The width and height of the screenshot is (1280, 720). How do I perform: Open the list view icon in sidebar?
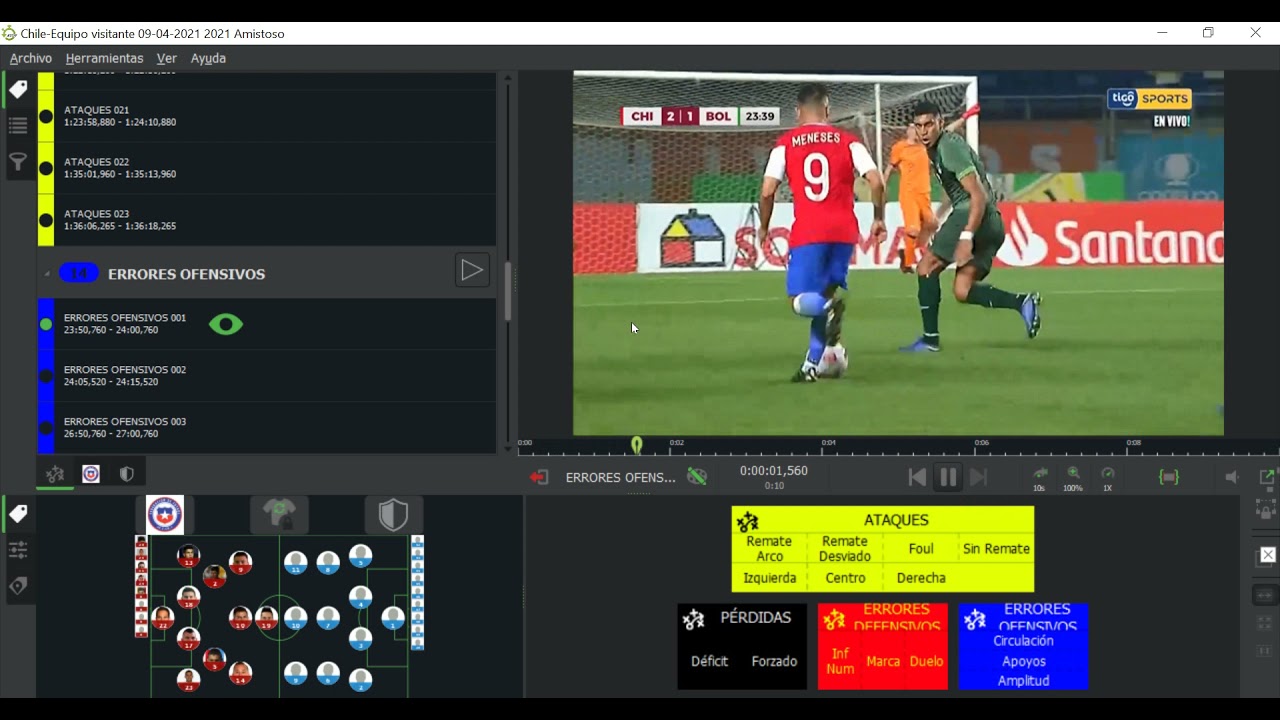coord(18,126)
